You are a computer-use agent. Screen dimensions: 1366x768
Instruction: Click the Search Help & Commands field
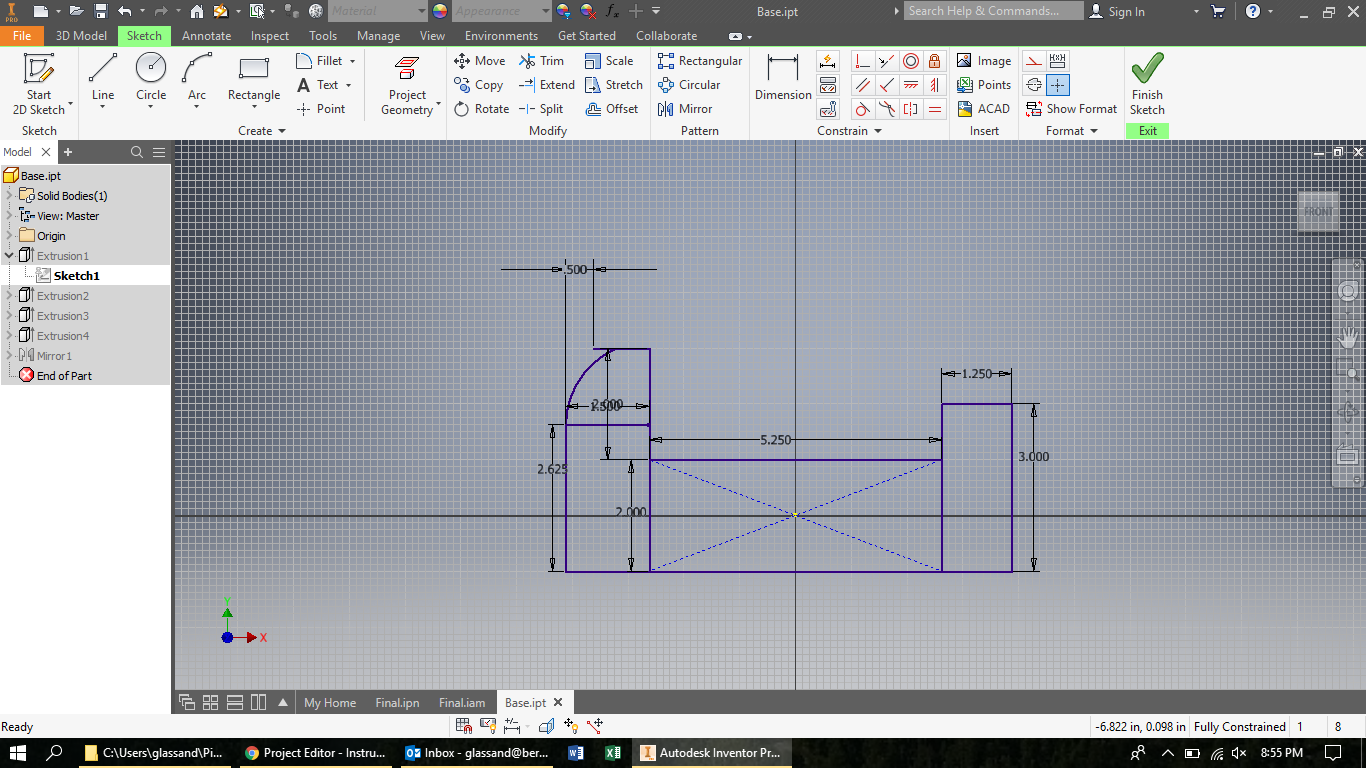tap(994, 11)
